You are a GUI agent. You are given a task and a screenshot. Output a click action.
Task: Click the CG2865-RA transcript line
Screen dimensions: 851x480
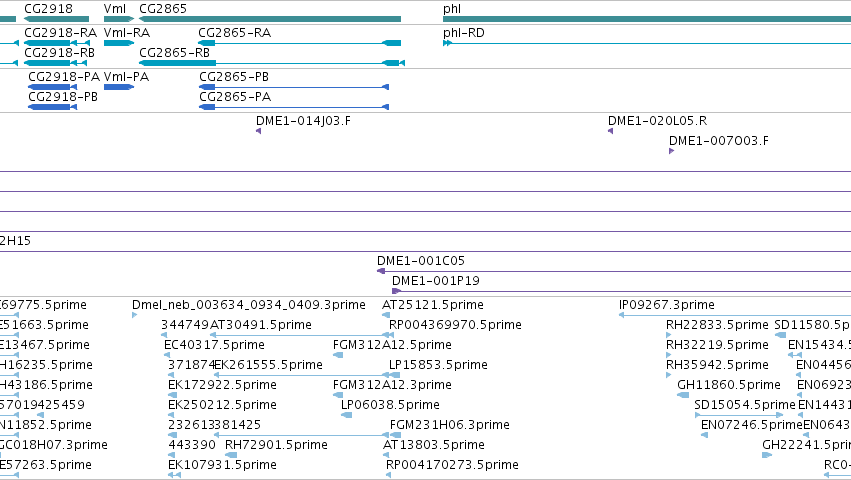pos(300,43)
